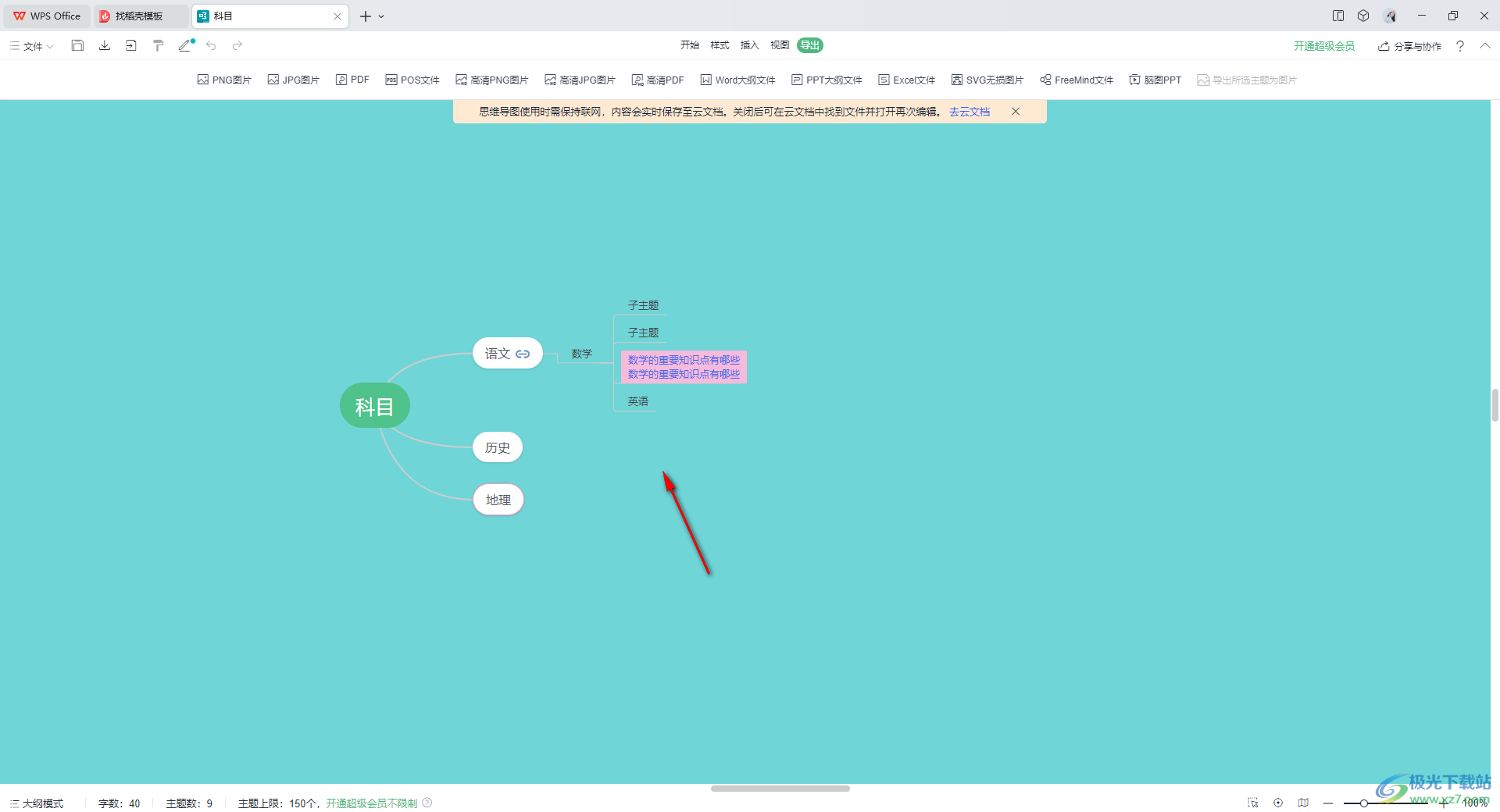Select the 数学 subtopic

coord(582,354)
